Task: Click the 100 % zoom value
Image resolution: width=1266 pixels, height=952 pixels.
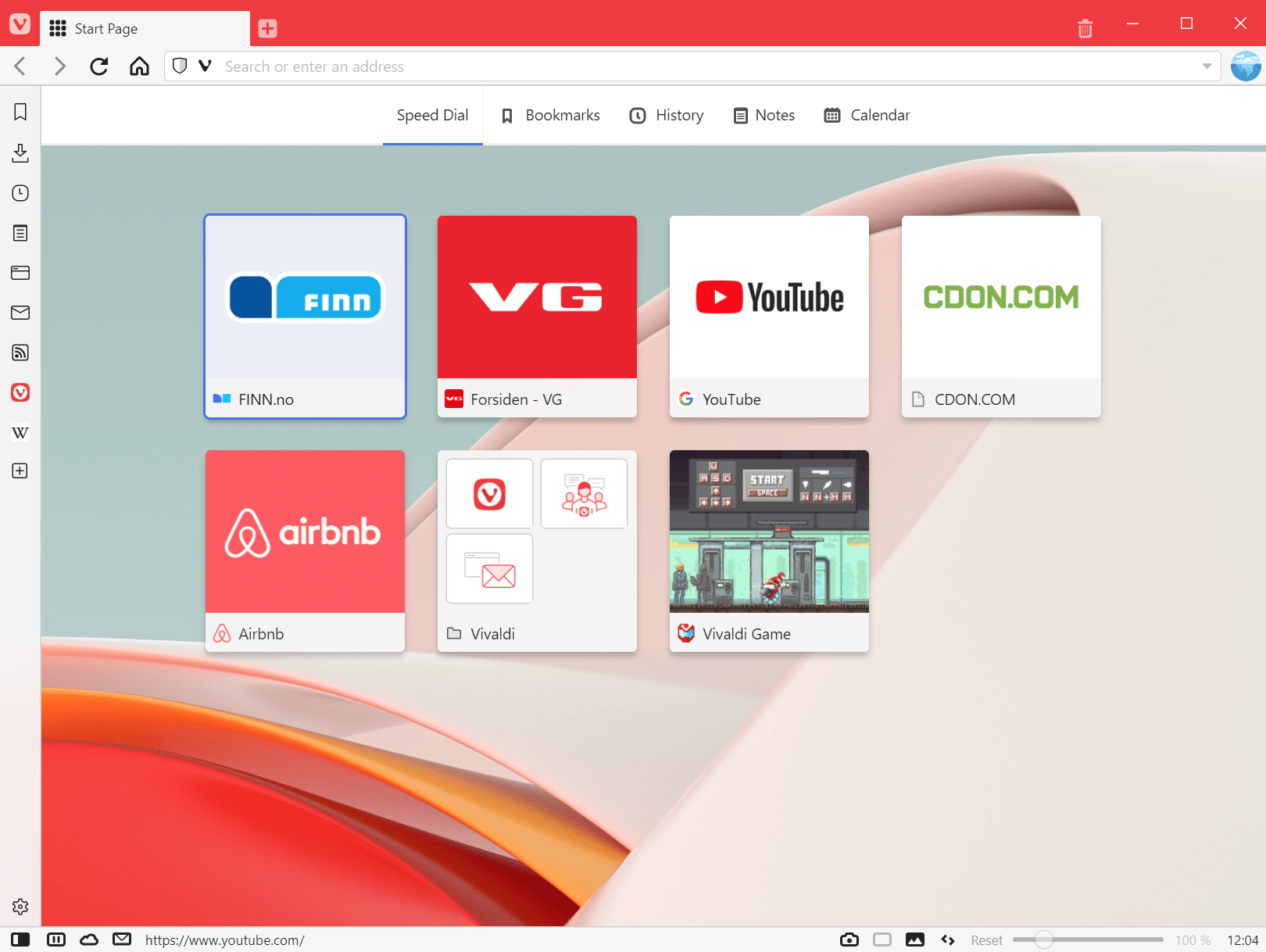Action: coord(1193,940)
